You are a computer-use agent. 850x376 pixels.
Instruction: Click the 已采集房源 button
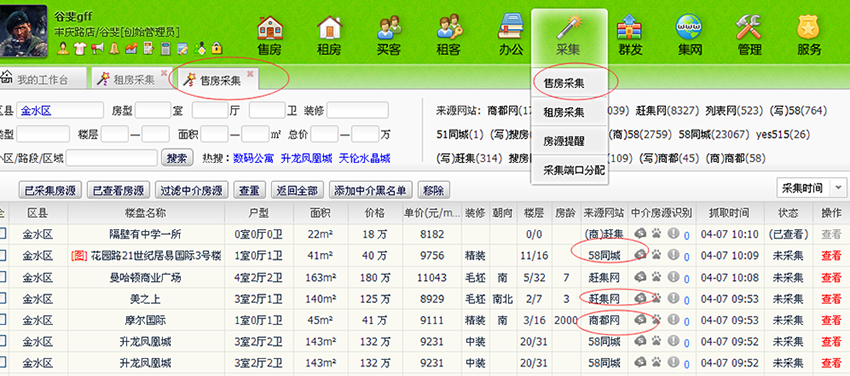point(50,190)
